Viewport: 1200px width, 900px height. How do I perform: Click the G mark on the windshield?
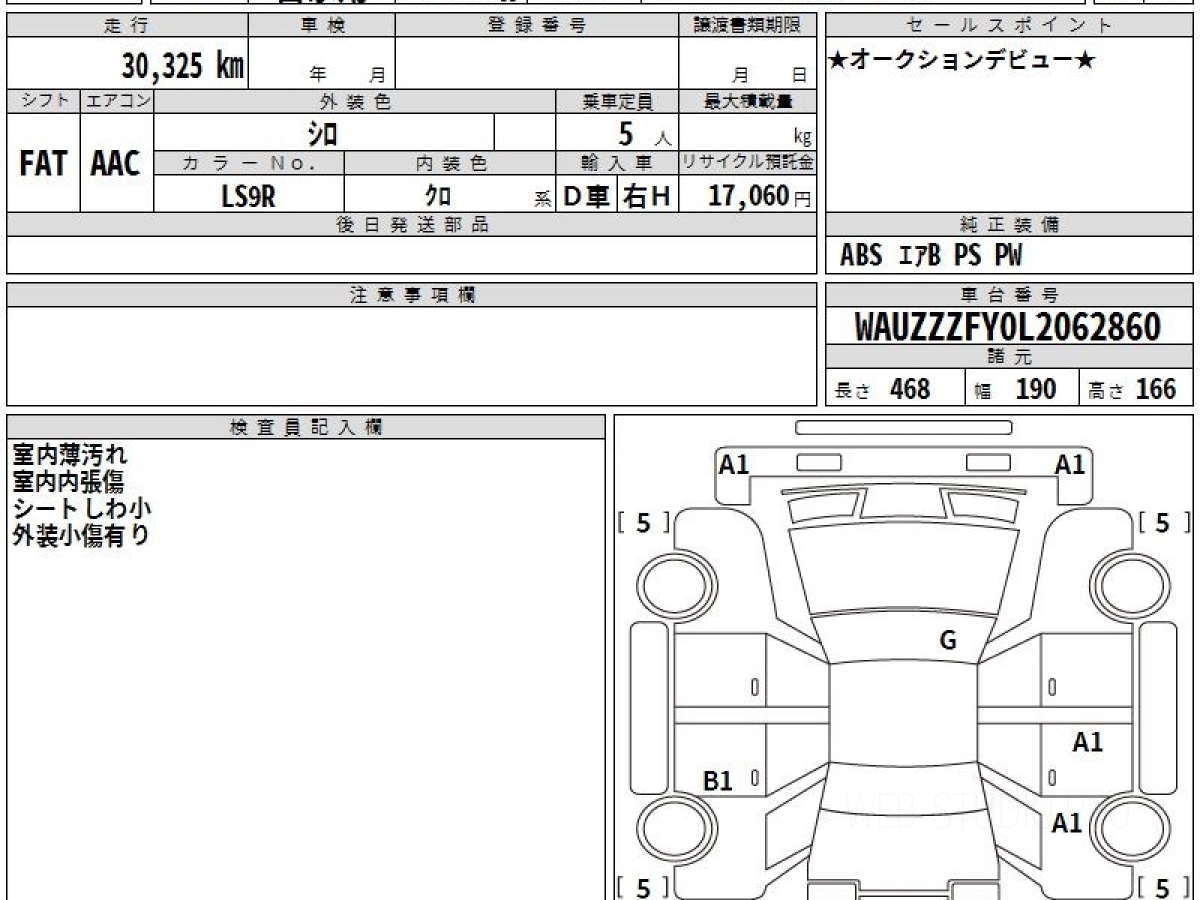947,641
